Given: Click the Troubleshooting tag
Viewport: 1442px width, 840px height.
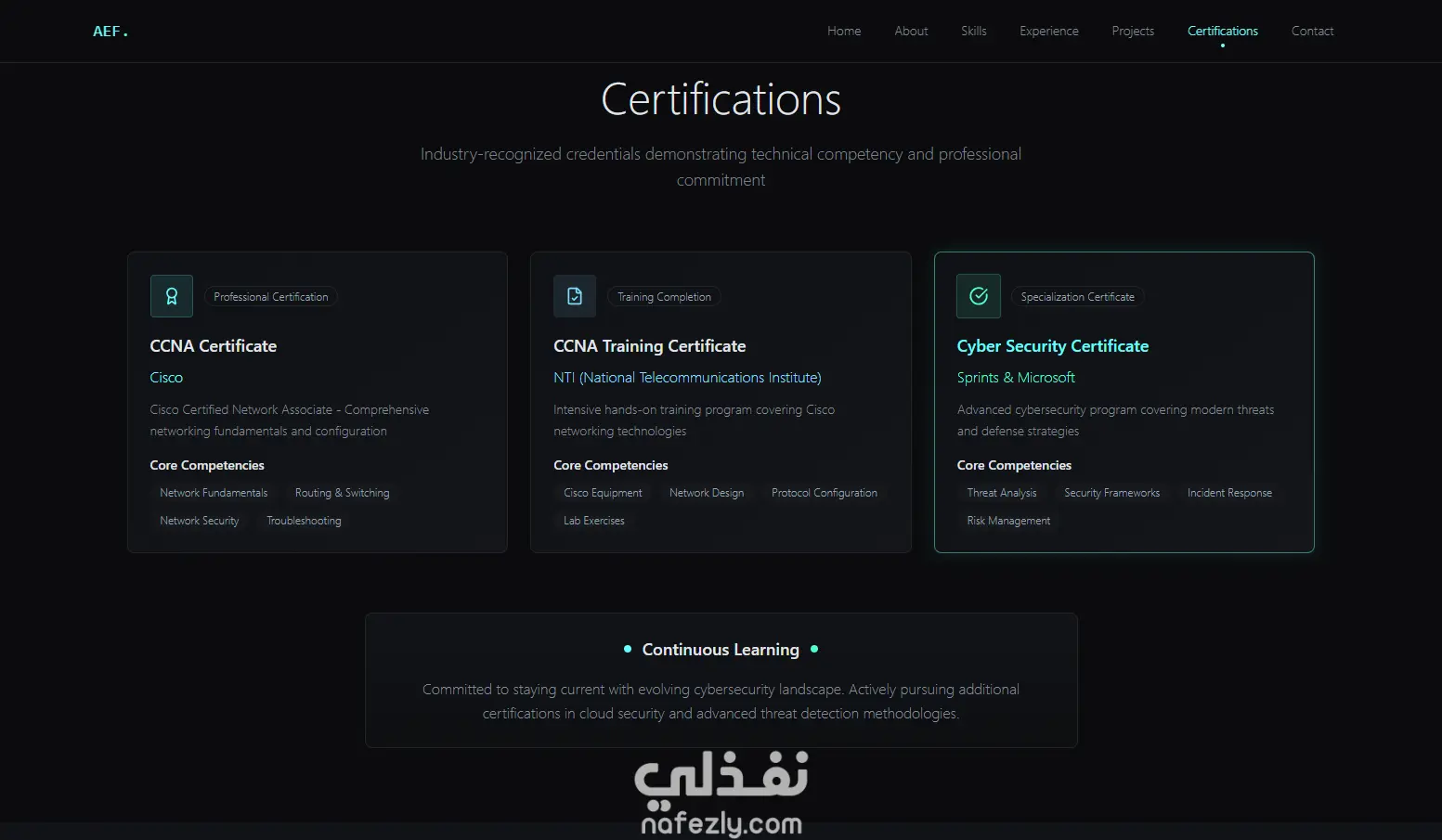Looking at the screenshot, I should (305, 521).
